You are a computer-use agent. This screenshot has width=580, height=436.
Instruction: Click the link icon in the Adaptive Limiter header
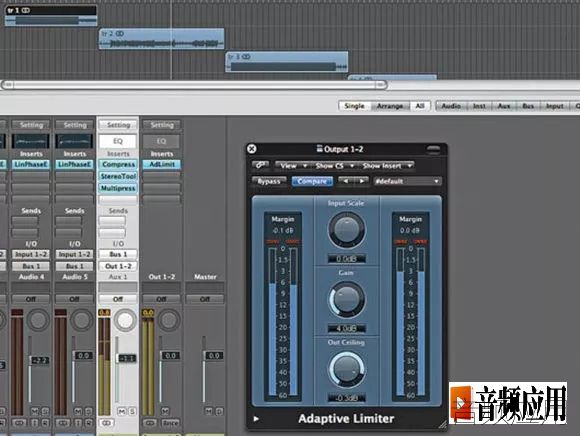(260, 165)
